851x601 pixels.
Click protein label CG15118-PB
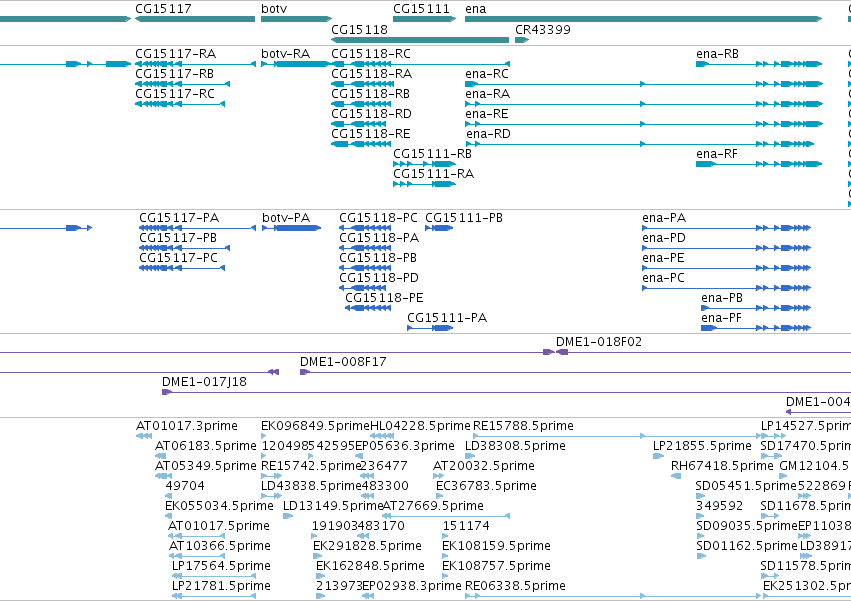point(378,258)
